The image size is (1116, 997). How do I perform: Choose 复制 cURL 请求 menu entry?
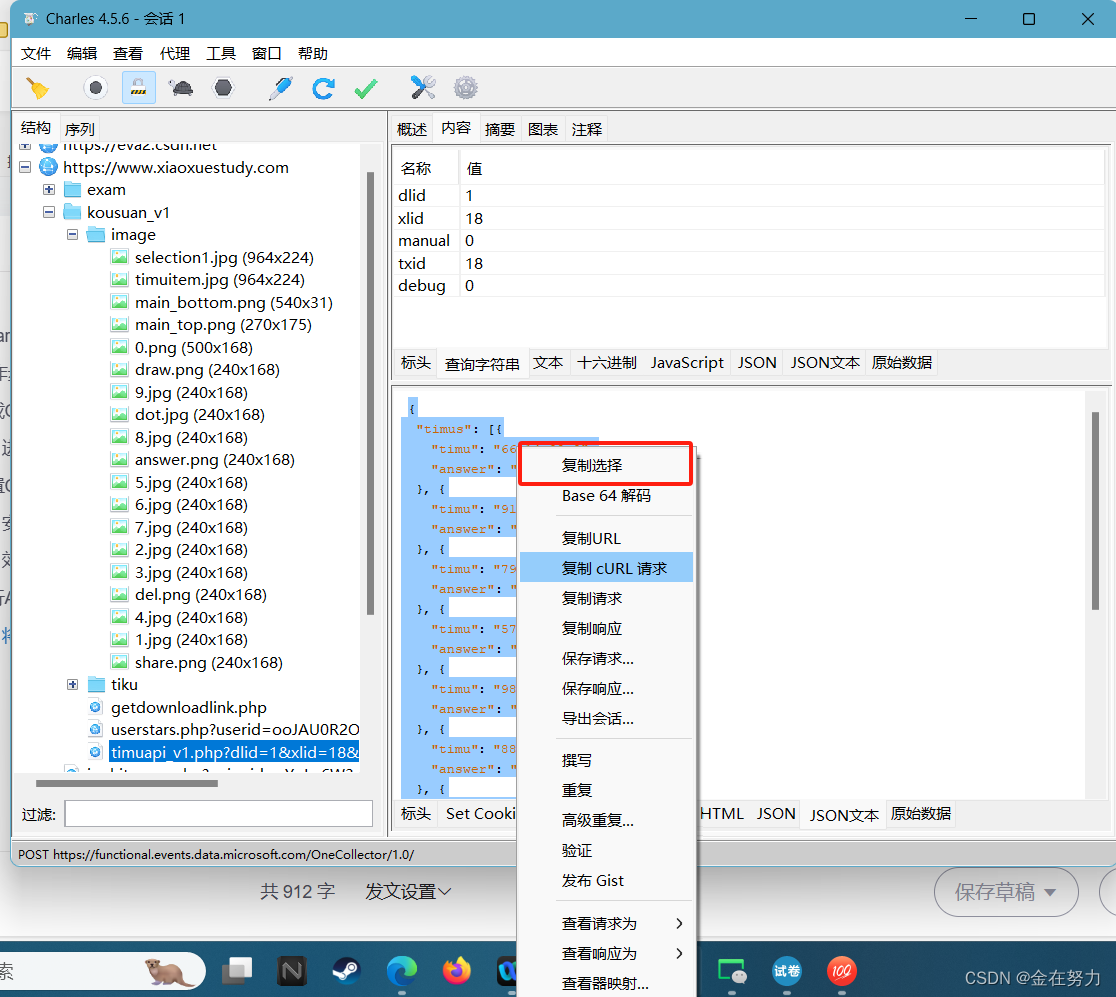coord(606,568)
